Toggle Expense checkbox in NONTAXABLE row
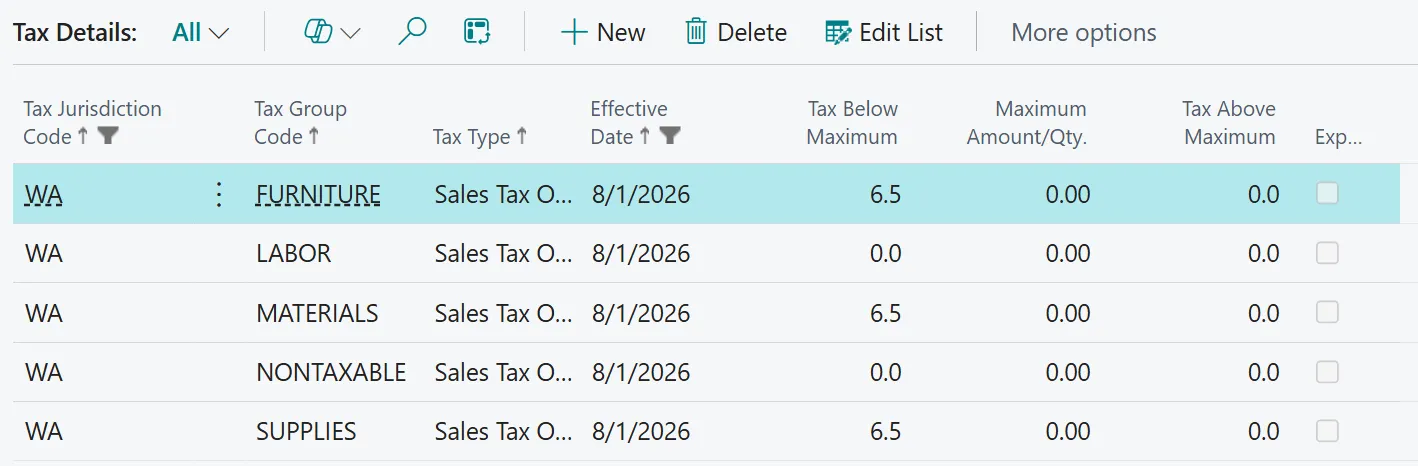This screenshot has height=466, width=1418. 1327,373
